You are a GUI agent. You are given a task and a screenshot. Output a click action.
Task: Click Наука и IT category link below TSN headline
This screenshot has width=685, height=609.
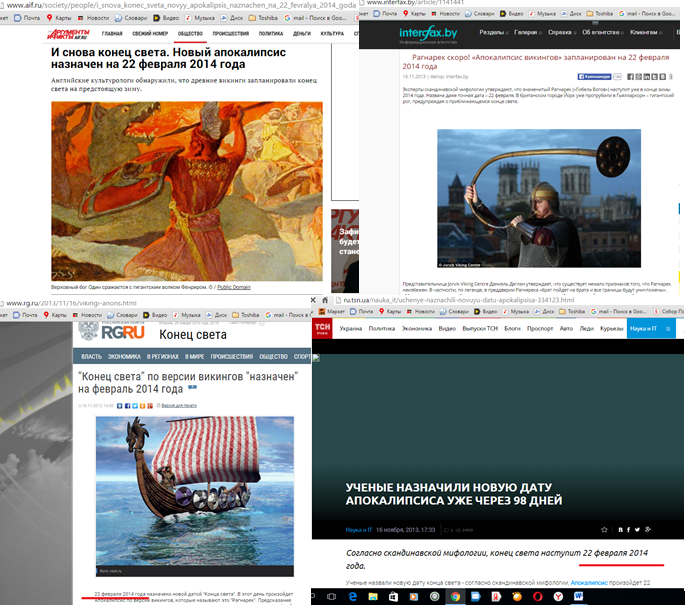359,530
